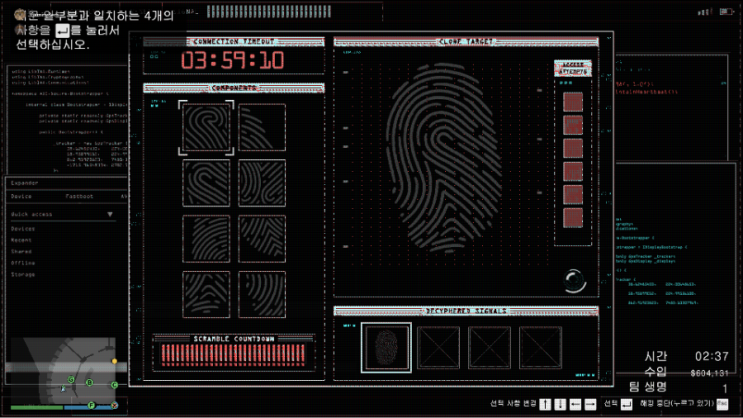The height and width of the screenshot is (418, 743).
Task: Click the fourth deciphered signal slot
Action: (x=540, y=347)
